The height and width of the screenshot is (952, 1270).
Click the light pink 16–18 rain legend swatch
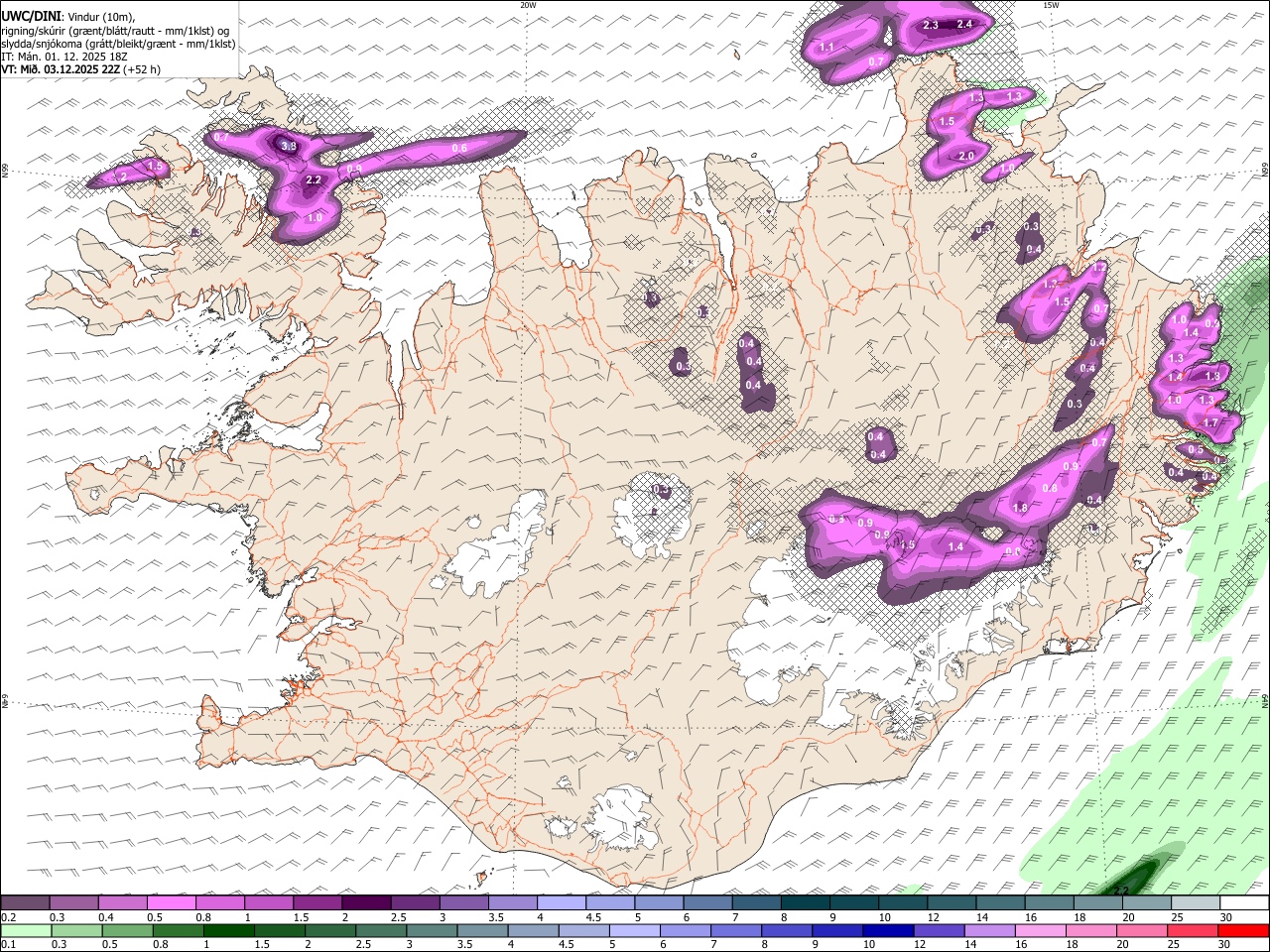[1042, 930]
